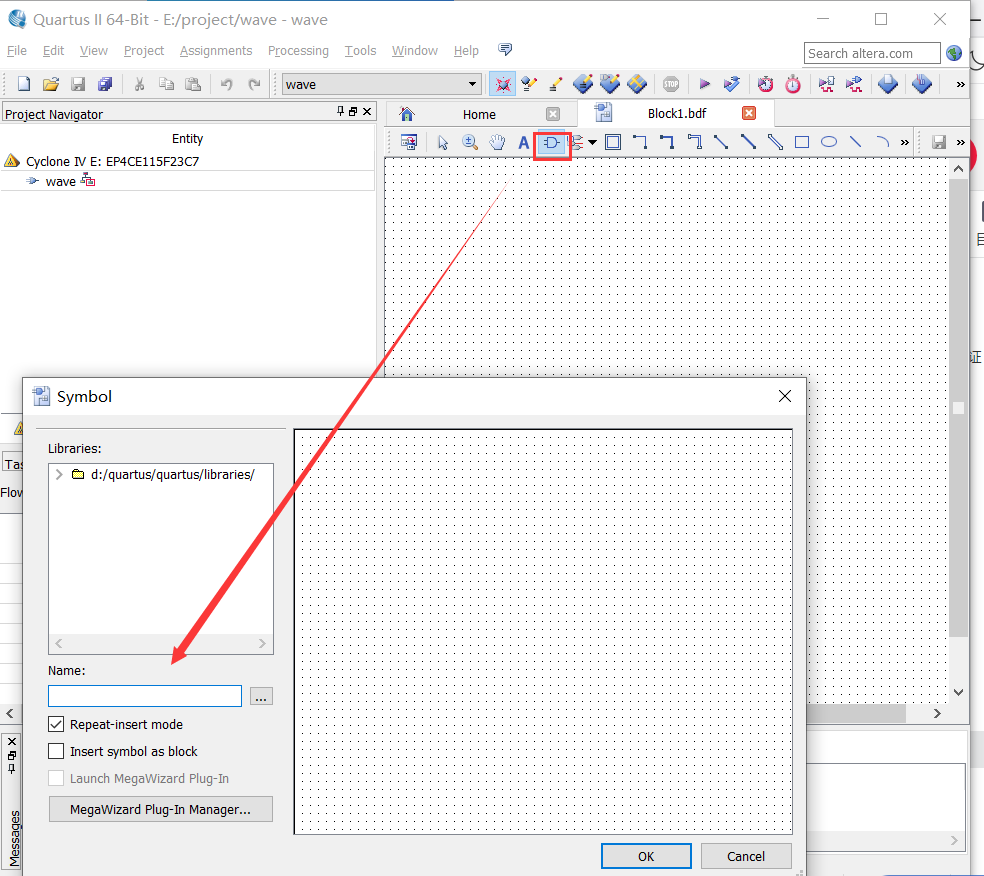Click the symbol Name input field

coord(145,696)
